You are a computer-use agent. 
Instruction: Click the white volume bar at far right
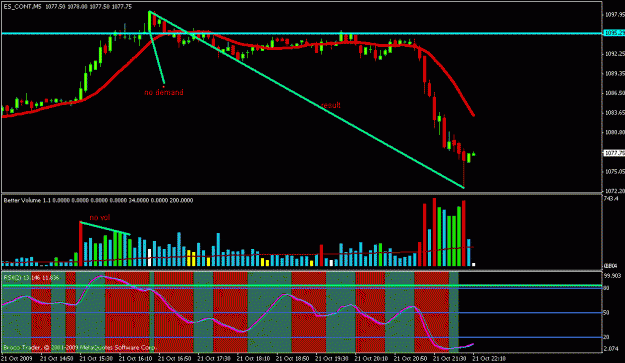tap(474, 264)
